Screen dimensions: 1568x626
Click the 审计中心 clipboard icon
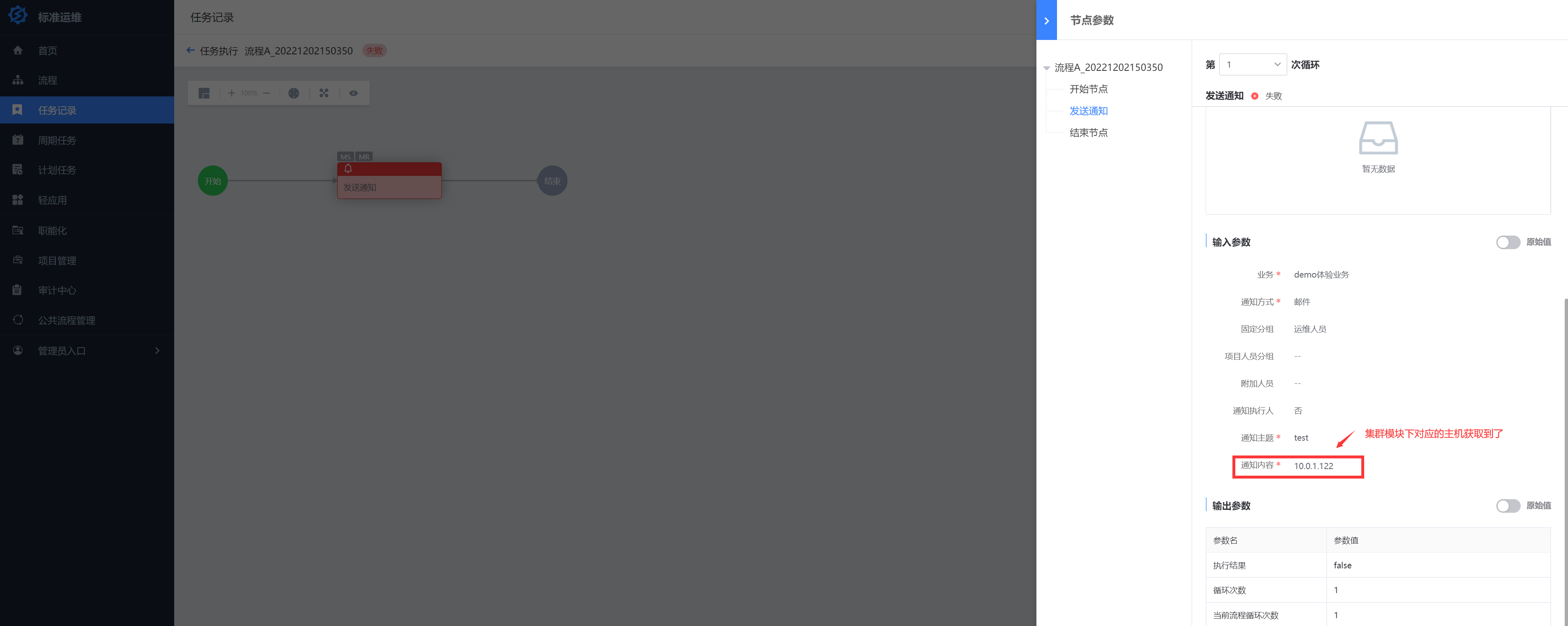pyautogui.click(x=18, y=290)
